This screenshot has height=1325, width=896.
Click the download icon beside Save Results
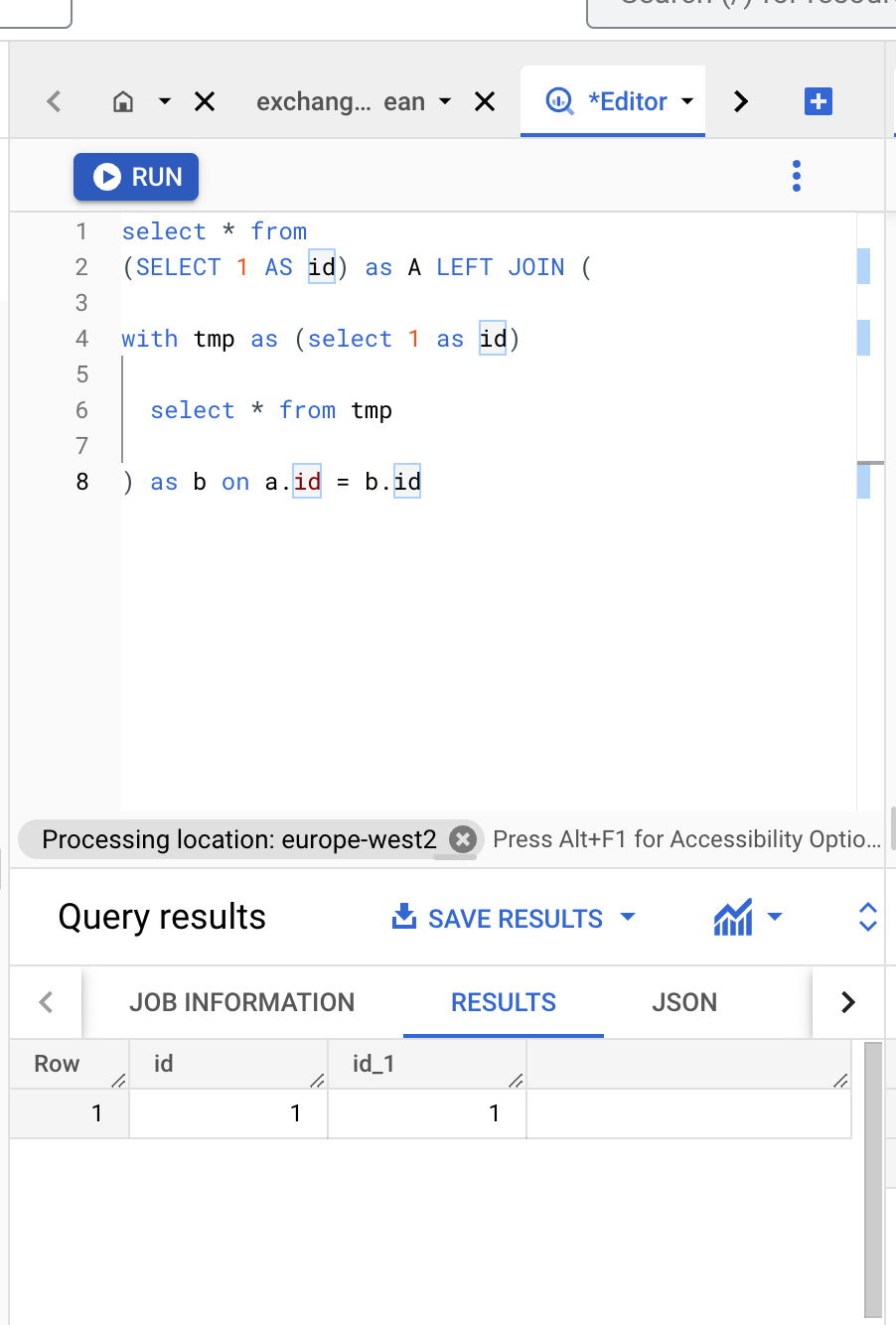coord(404,918)
